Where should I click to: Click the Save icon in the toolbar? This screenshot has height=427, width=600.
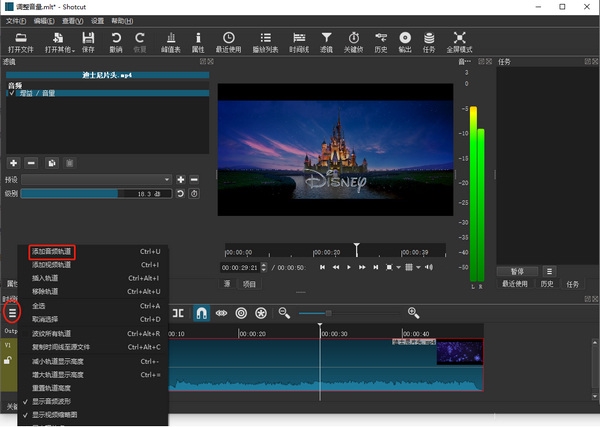tap(89, 39)
